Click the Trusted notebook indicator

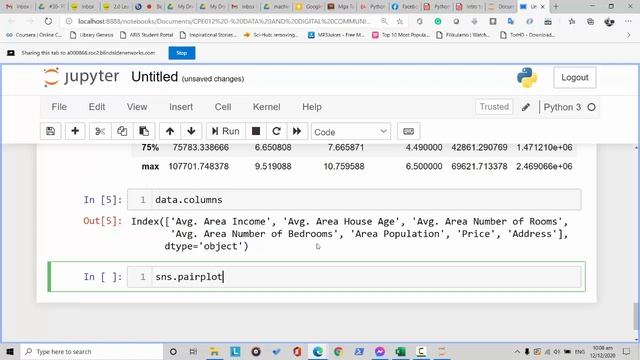[x=494, y=107]
